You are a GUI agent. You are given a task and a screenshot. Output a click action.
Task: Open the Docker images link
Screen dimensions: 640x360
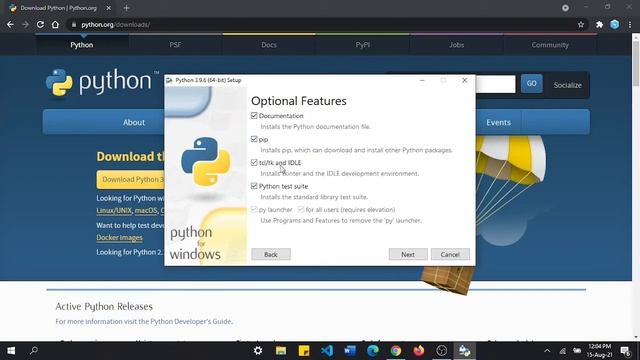click(120, 238)
